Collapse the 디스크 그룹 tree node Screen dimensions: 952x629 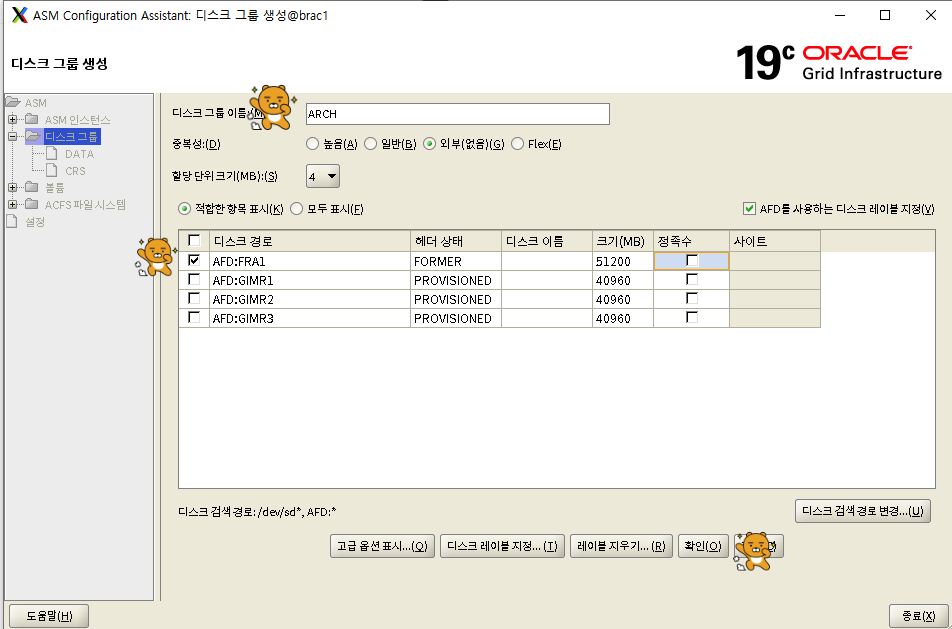[12, 136]
